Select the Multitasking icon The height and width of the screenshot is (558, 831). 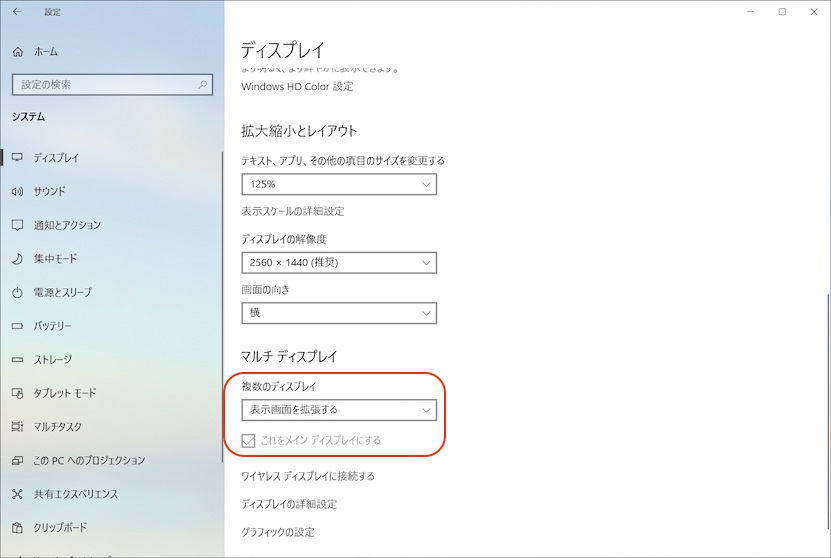pos(17,427)
